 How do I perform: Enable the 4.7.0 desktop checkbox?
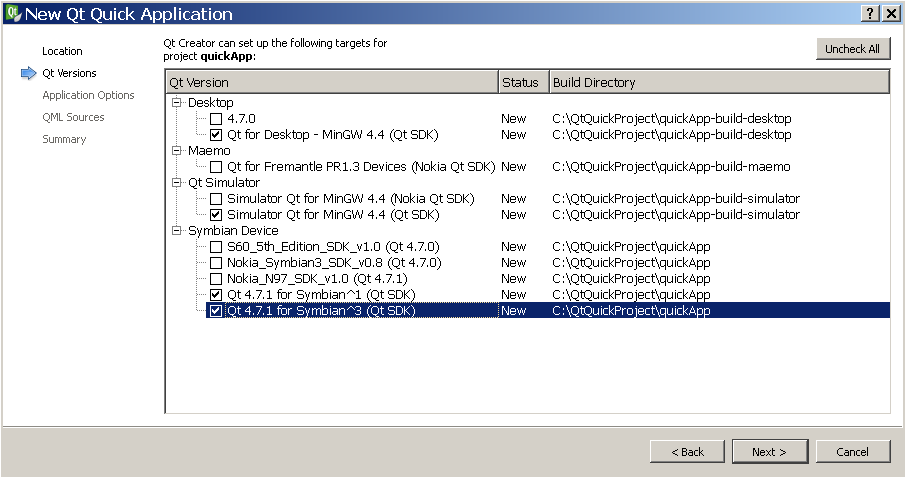pos(216,119)
